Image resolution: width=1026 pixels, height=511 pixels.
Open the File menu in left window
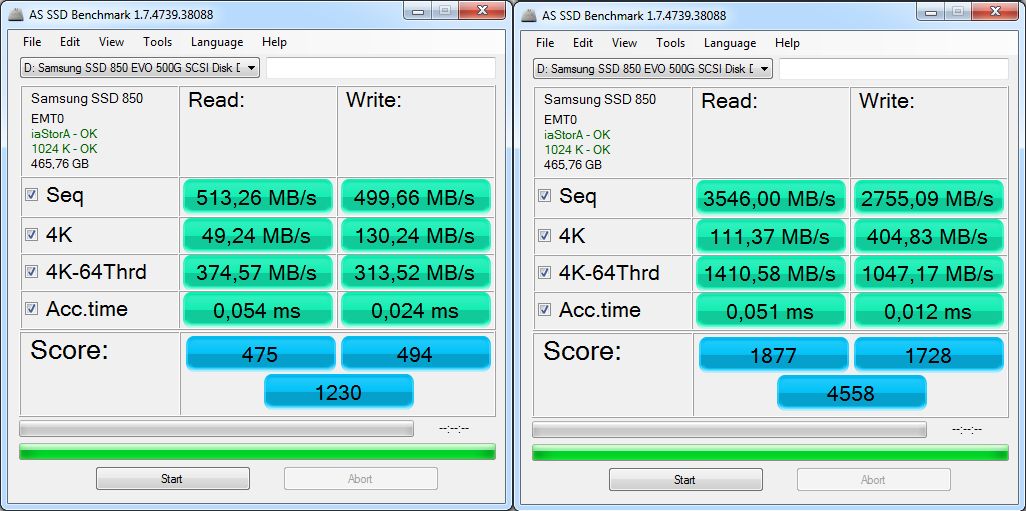(x=32, y=42)
